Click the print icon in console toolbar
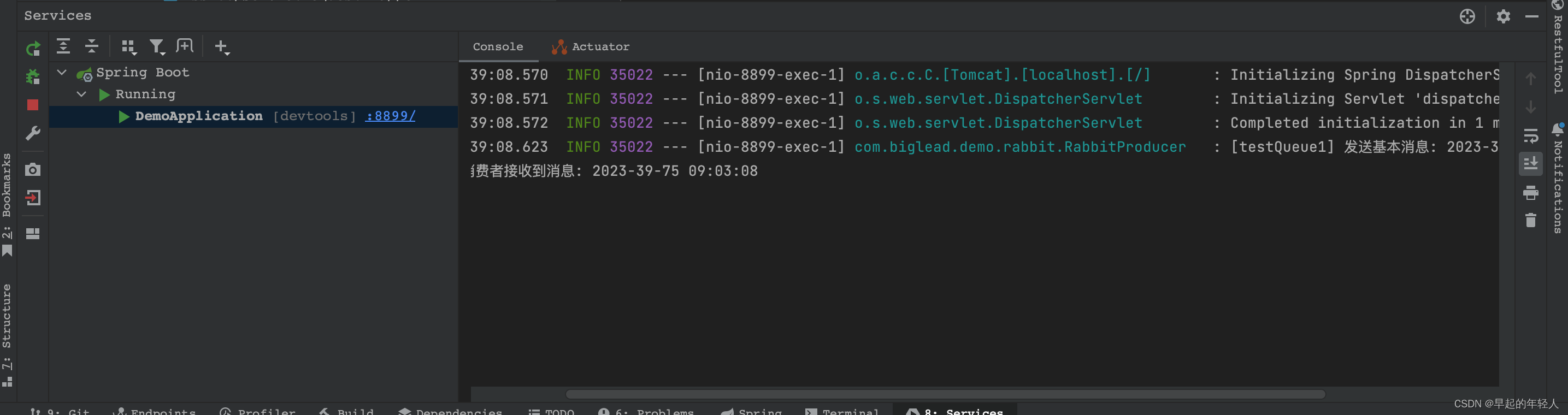This screenshot has width=1568, height=415. coord(1530,193)
